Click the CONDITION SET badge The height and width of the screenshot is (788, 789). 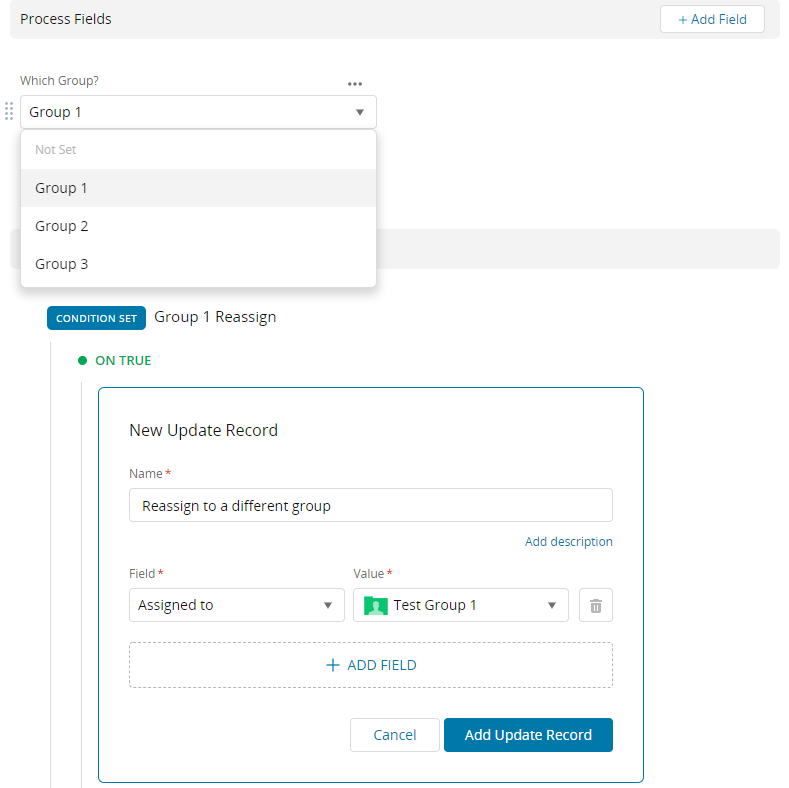(x=96, y=318)
